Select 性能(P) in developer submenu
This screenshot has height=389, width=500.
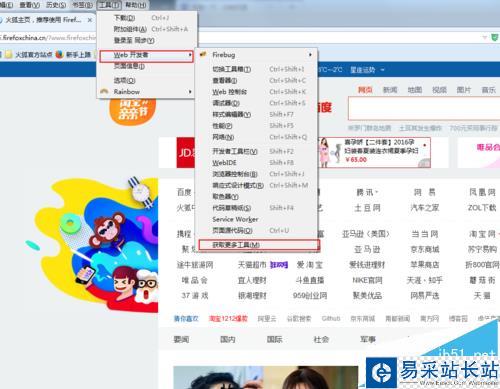257,126
